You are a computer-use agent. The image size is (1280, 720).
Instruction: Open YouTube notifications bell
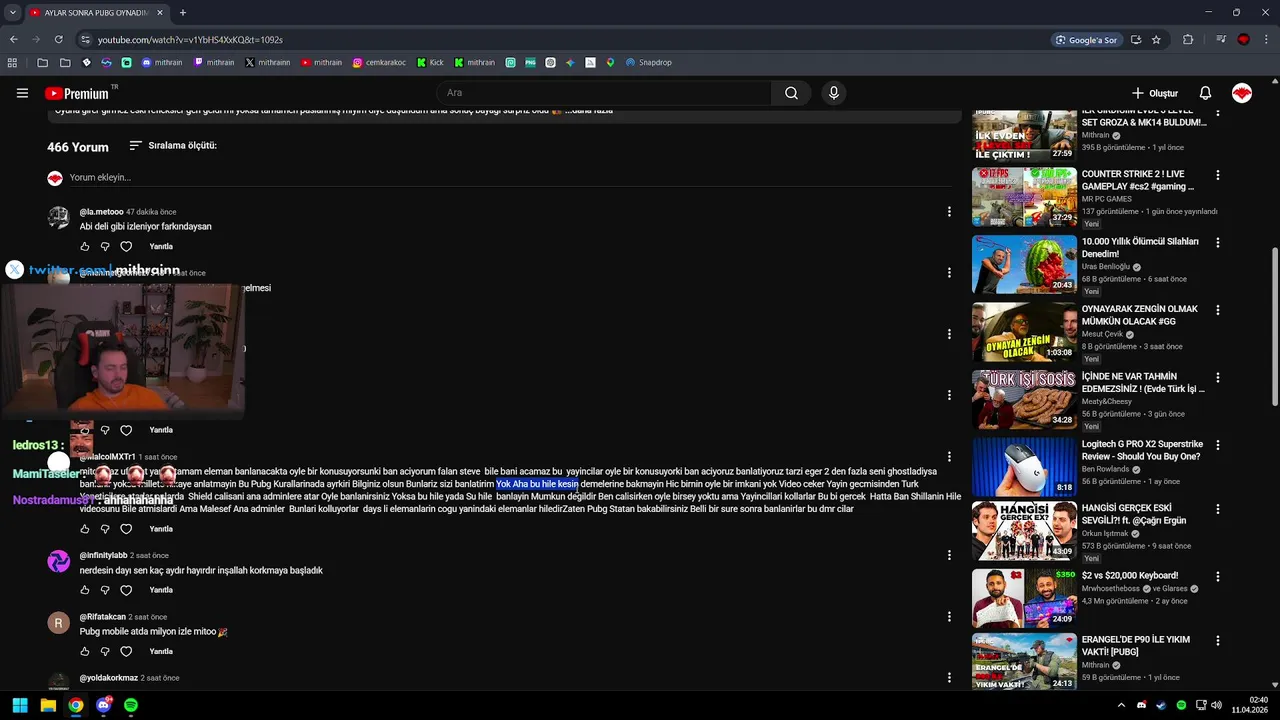point(1205,93)
